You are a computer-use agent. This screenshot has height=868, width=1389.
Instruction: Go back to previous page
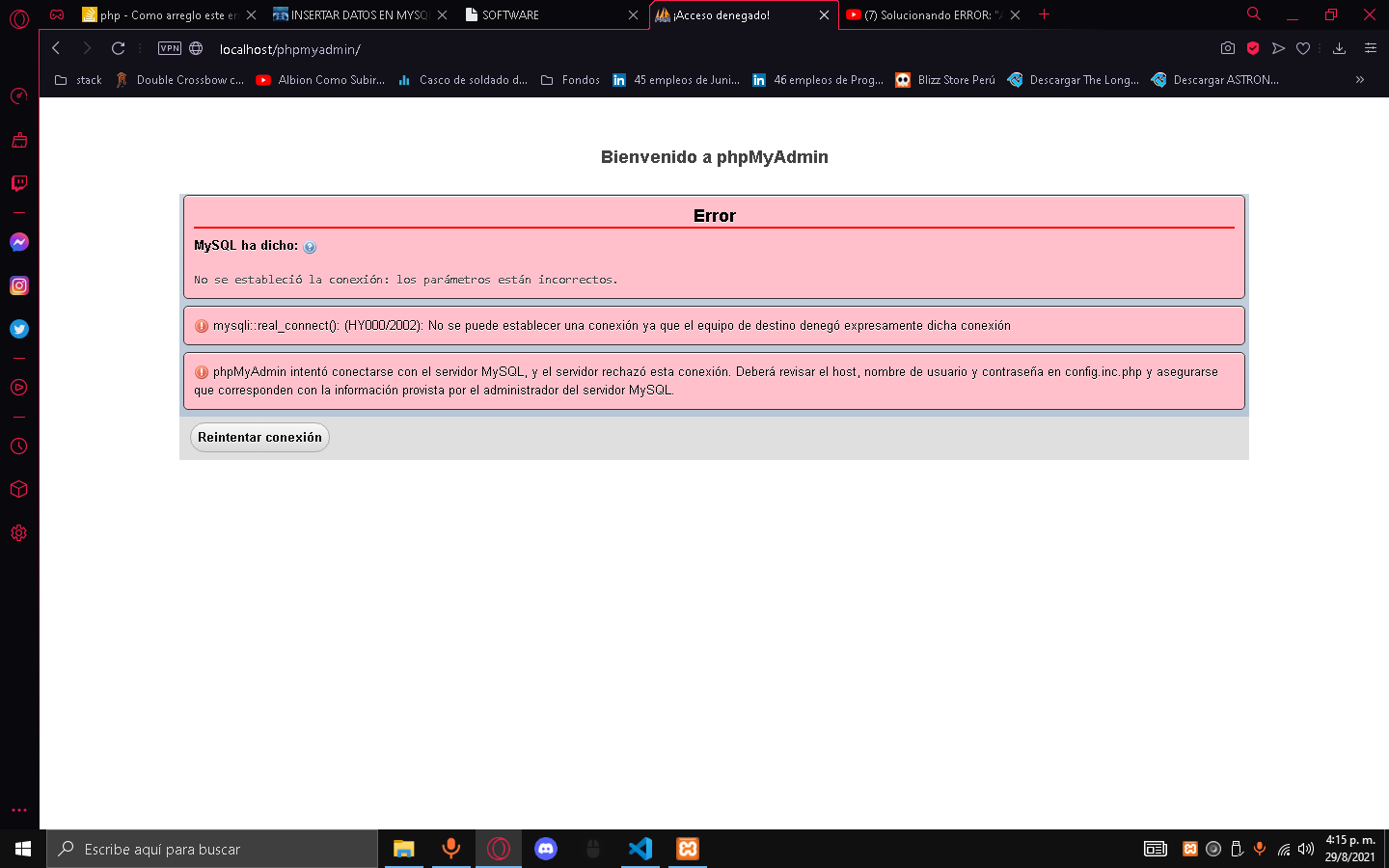pyautogui.click(x=56, y=48)
